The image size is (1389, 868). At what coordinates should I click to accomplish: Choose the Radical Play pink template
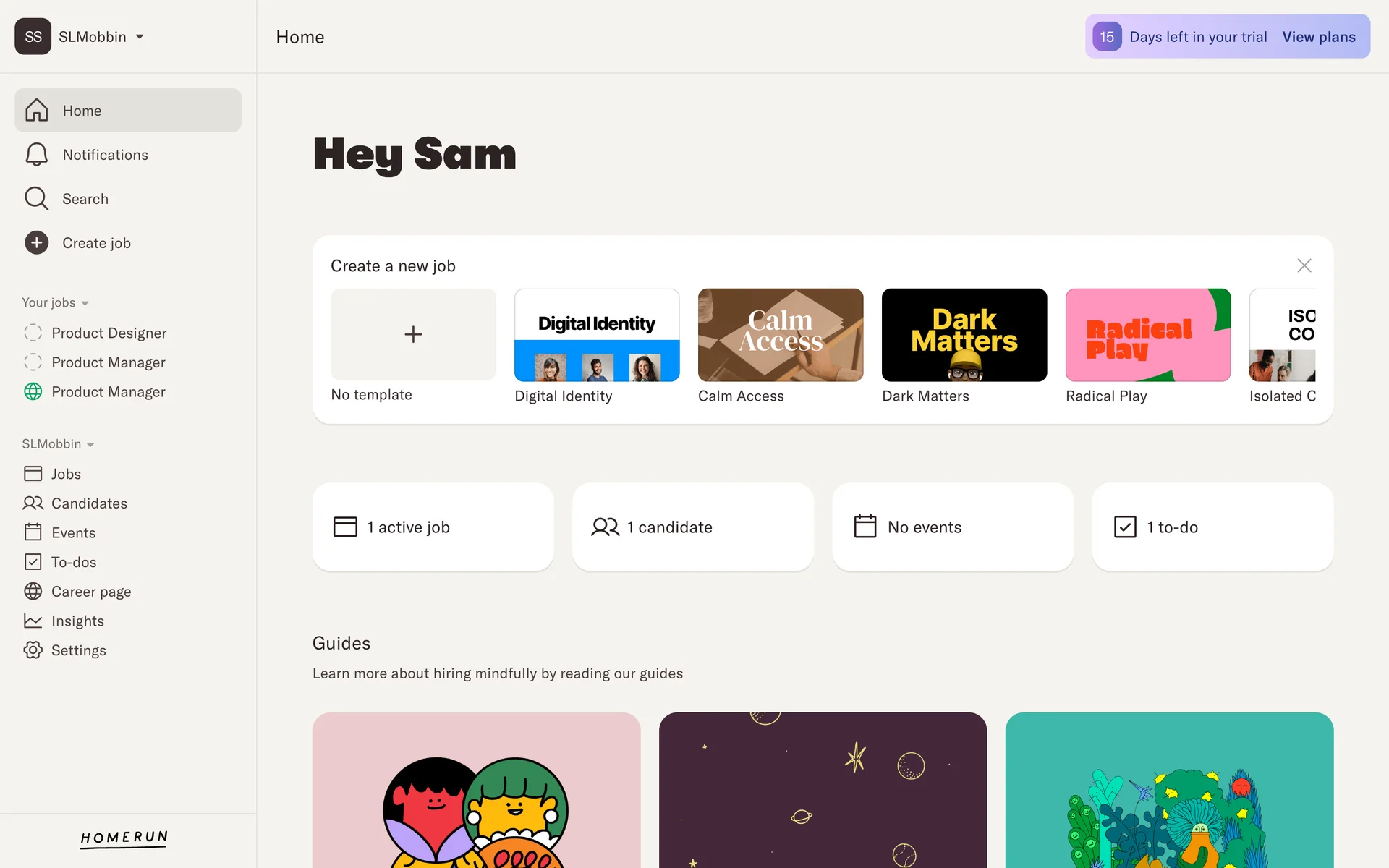pos(1147,335)
